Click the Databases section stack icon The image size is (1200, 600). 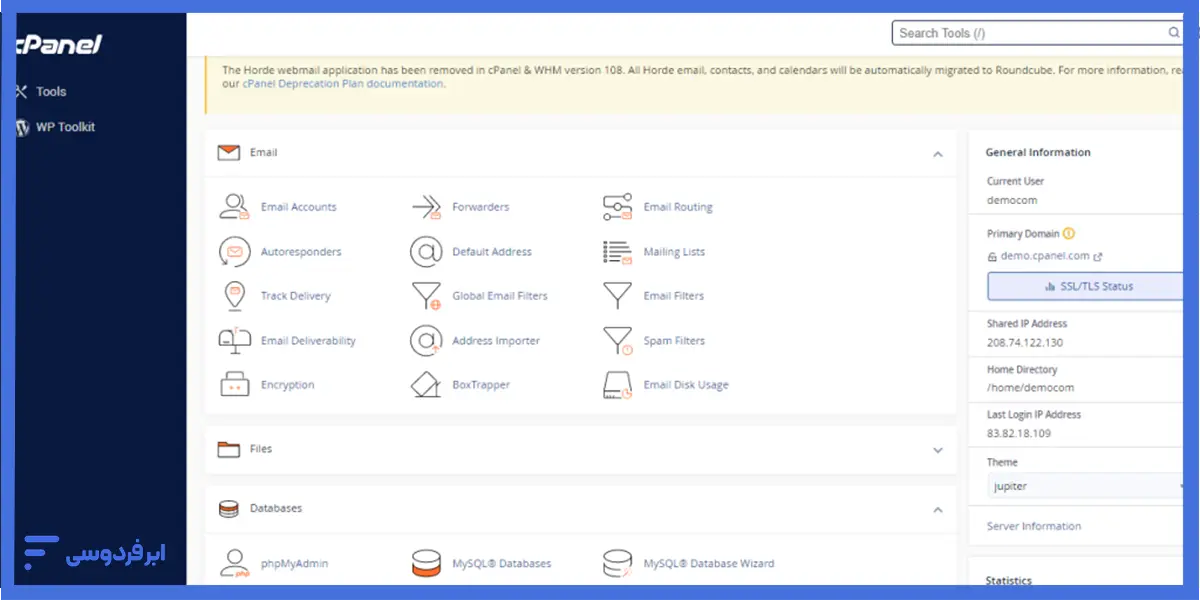pyautogui.click(x=229, y=509)
